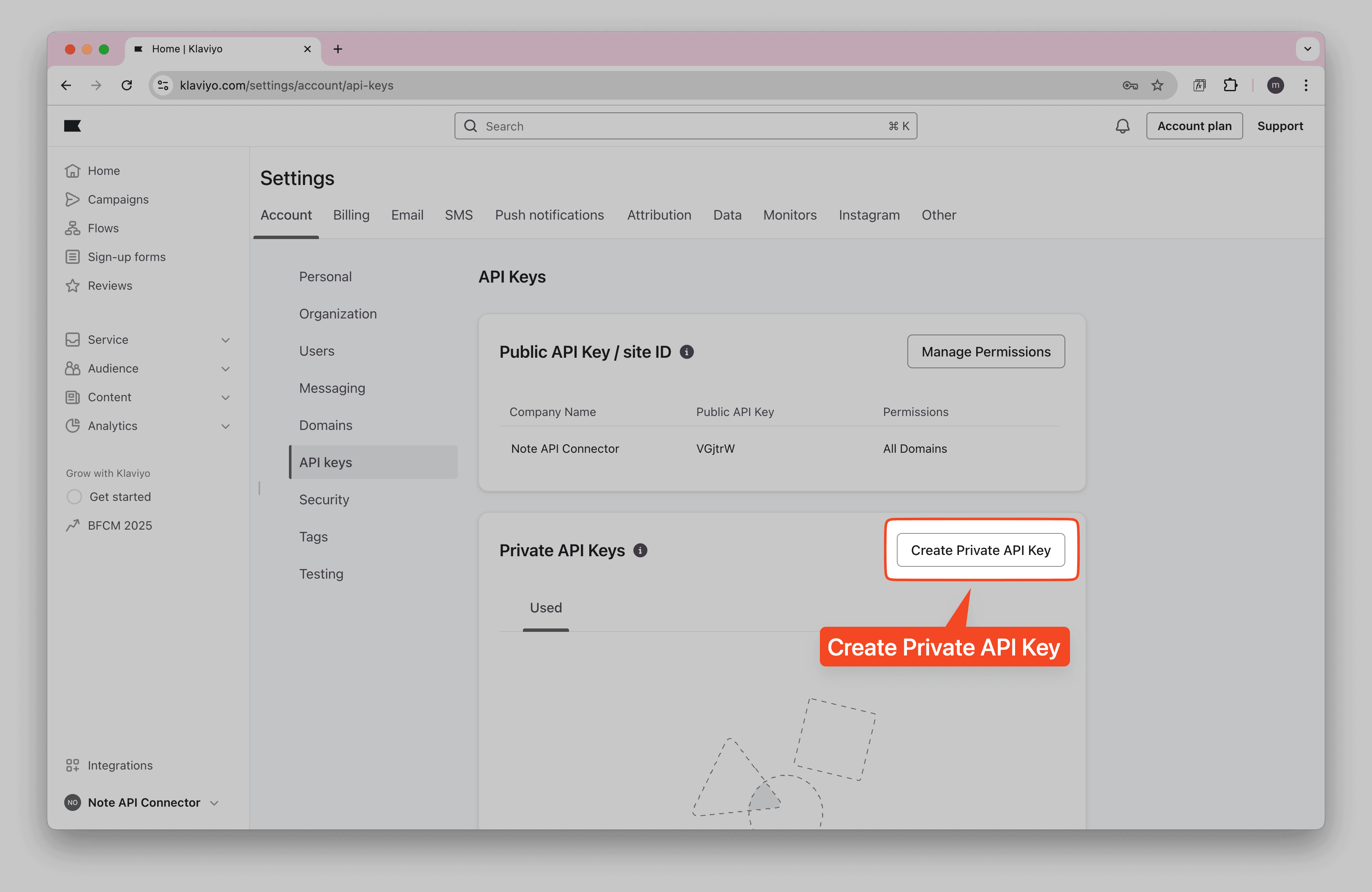The height and width of the screenshot is (892, 1372).
Task: Open browser tab list dropdown
Action: [x=1307, y=49]
